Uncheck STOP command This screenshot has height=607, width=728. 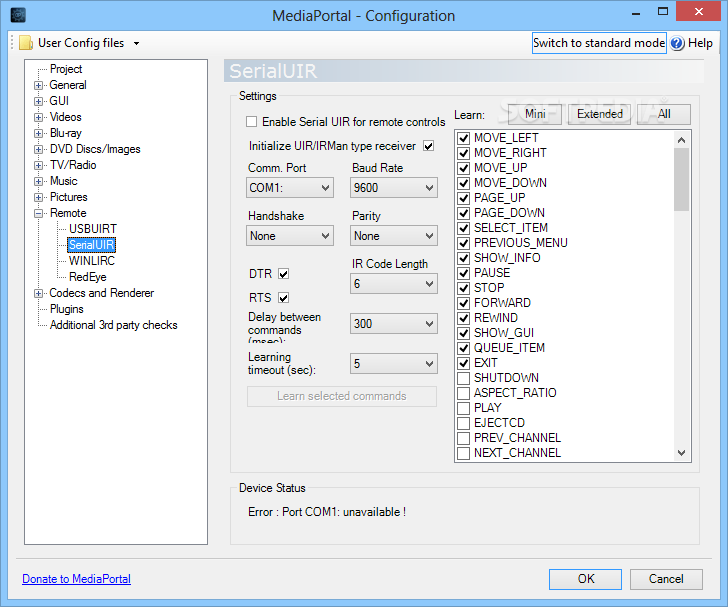click(463, 288)
